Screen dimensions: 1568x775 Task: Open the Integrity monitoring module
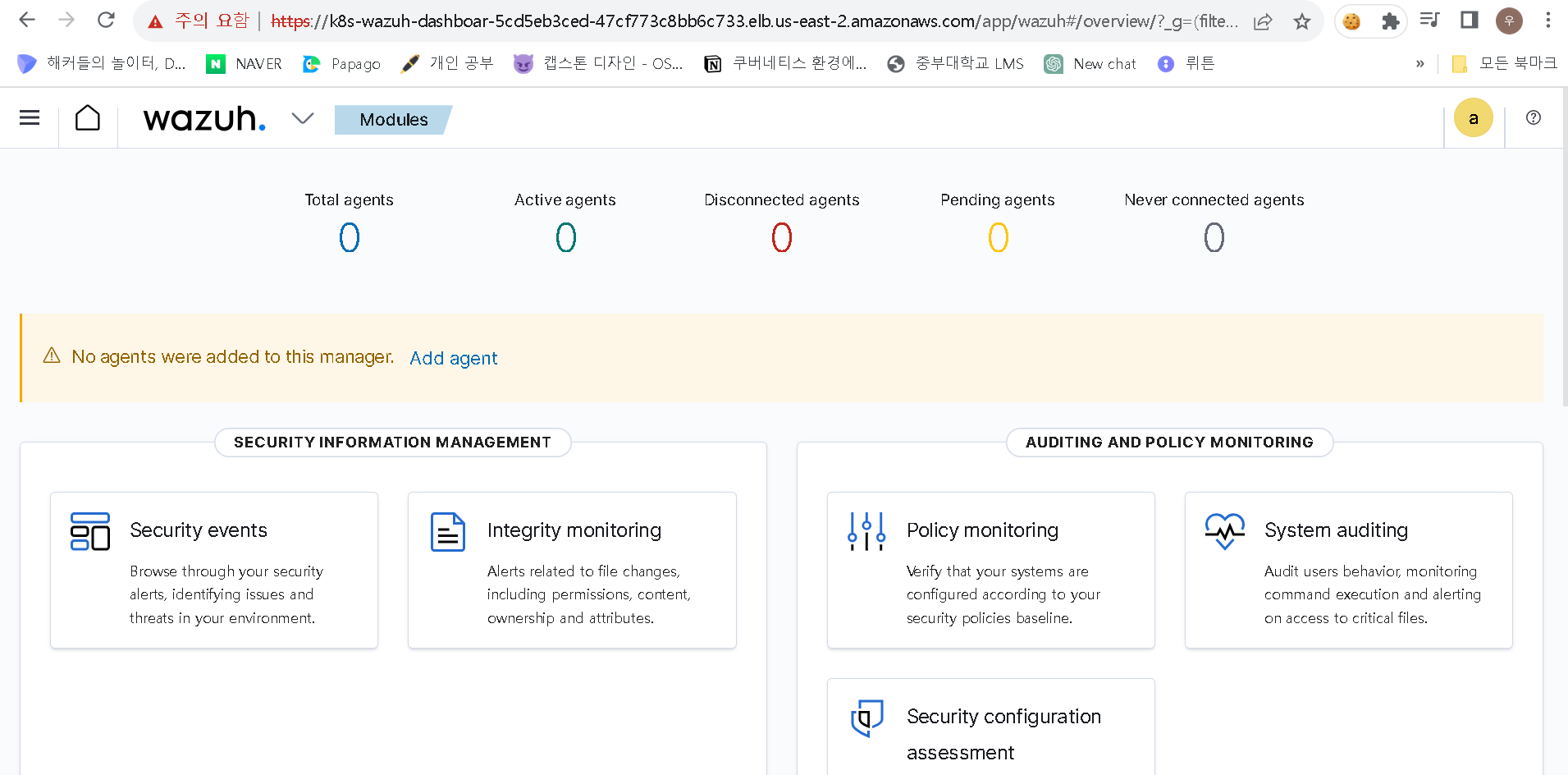point(572,570)
